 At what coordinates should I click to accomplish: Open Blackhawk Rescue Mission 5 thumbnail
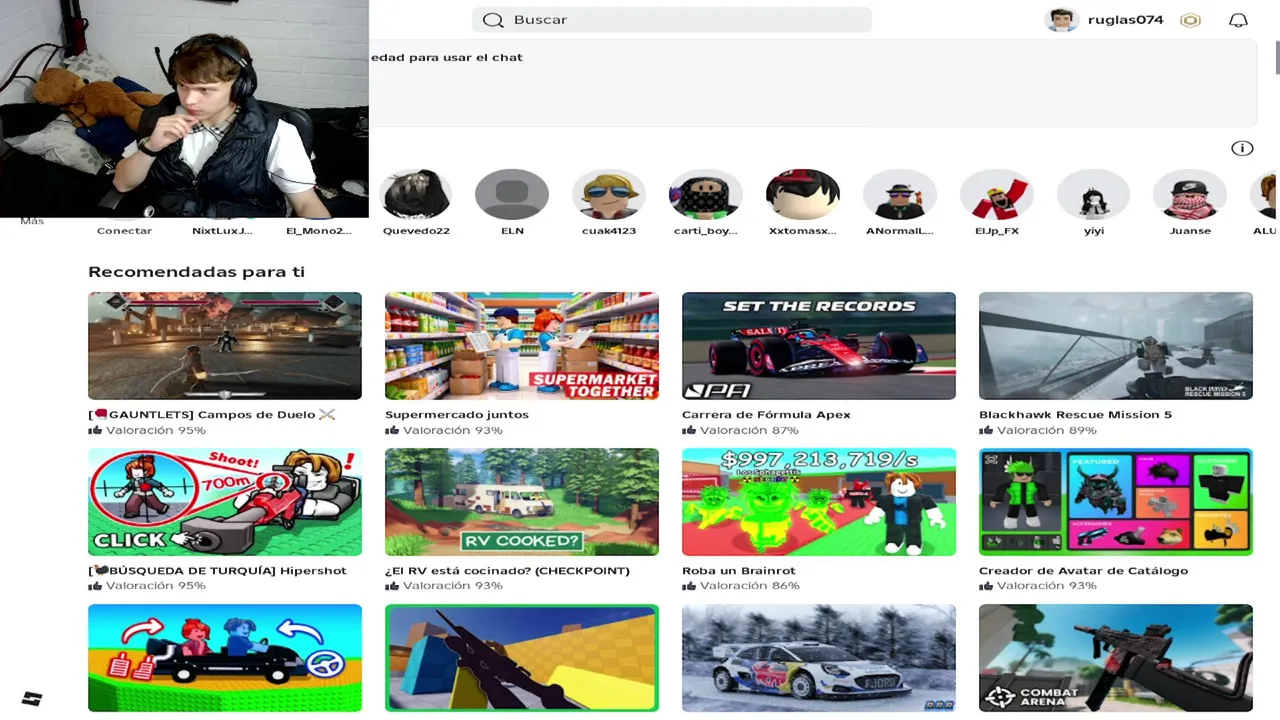(1116, 346)
